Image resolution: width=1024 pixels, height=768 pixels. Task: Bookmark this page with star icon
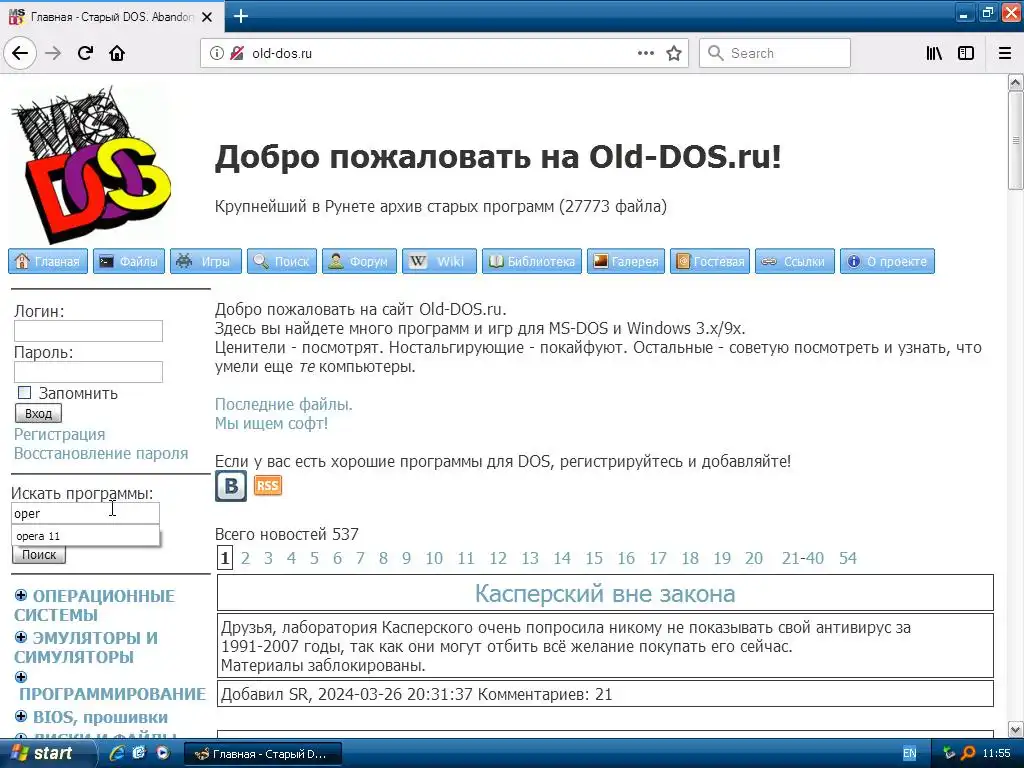coord(674,53)
